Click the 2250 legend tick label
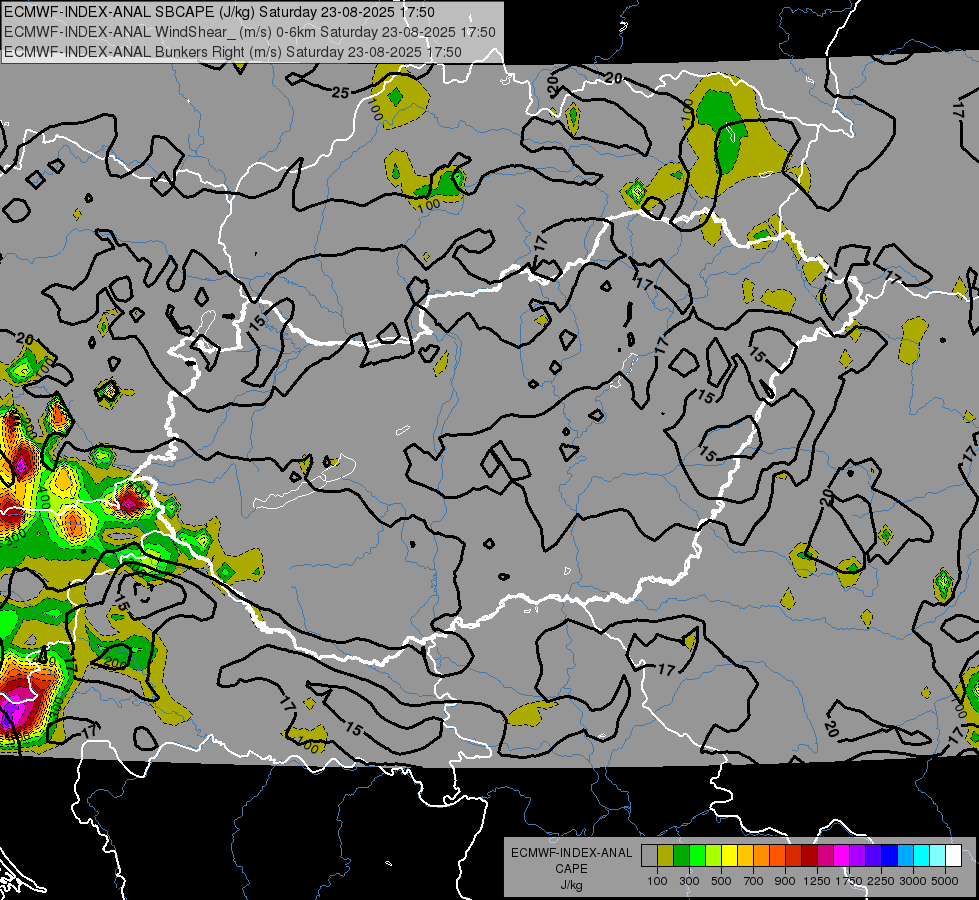979x900 pixels. point(881,881)
